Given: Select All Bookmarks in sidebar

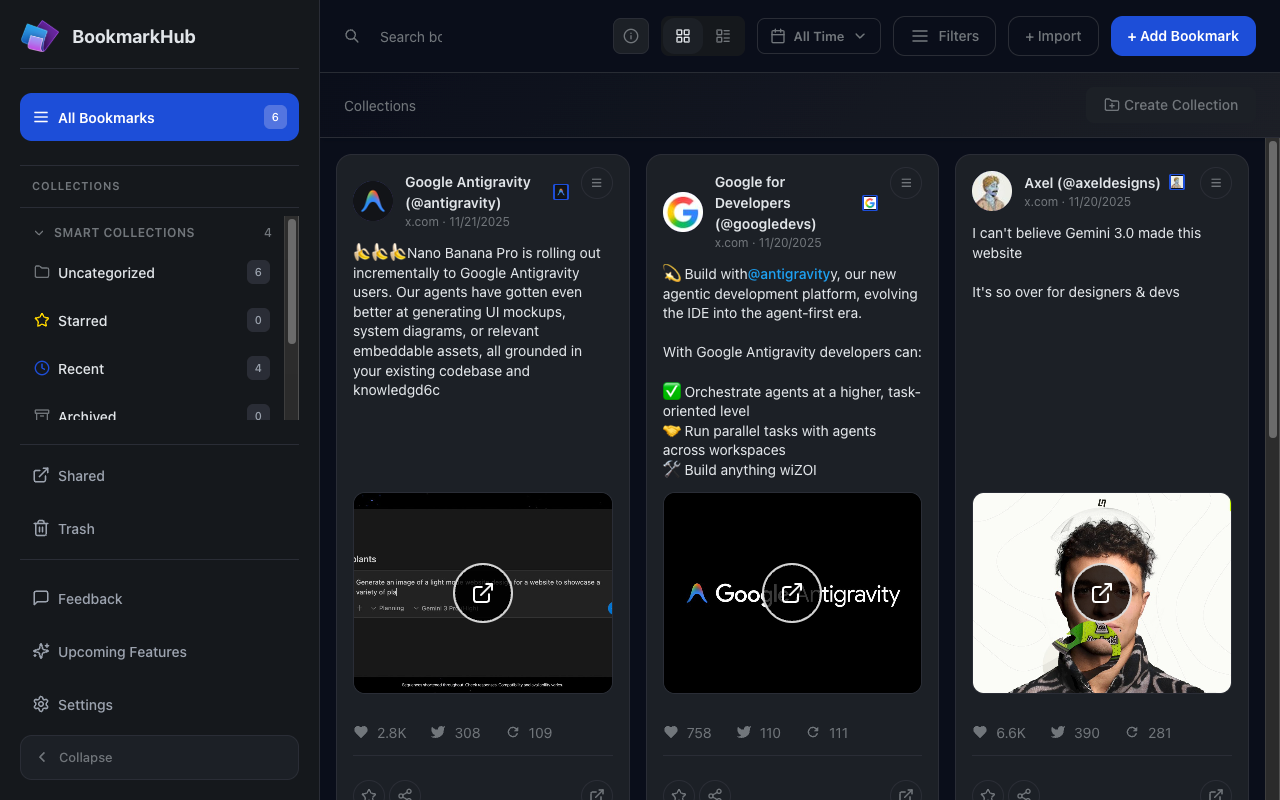Looking at the screenshot, I should tap(159, 117).
